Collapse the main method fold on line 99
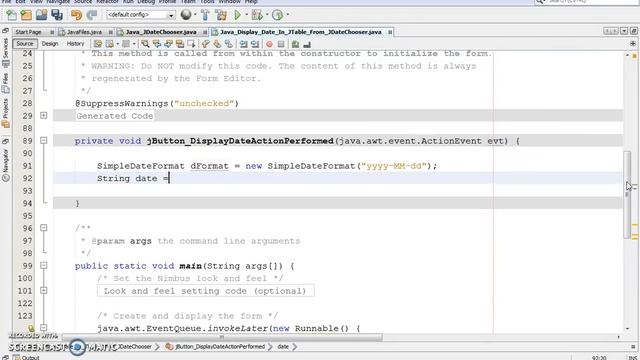This screenshot has width=640, height=360. click(x=44, y=265)
